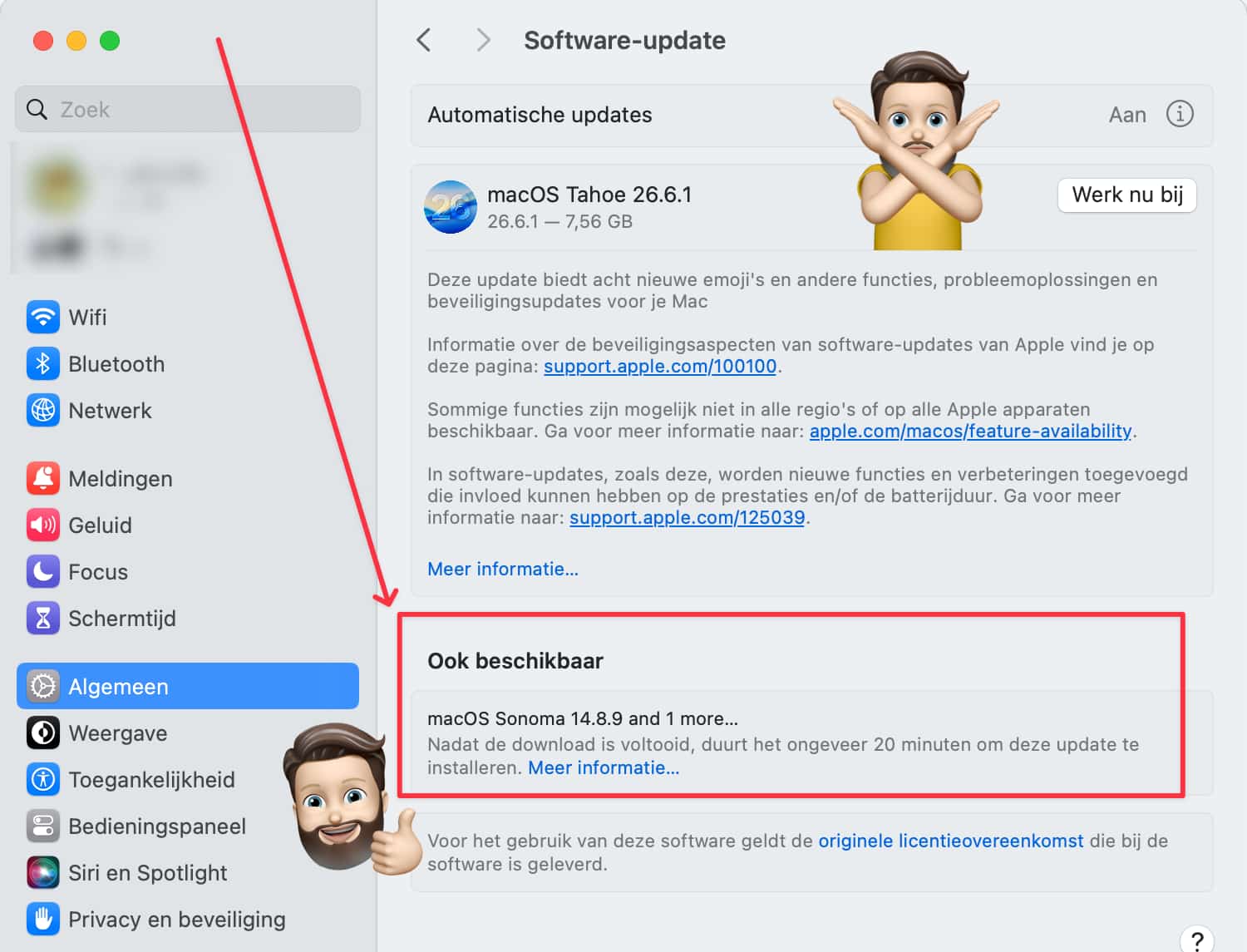The width and height of the screenshot is (1247, 952).
Task: Click the macOS Tahoe 26 icon
Action: click(x=451, y=207)
